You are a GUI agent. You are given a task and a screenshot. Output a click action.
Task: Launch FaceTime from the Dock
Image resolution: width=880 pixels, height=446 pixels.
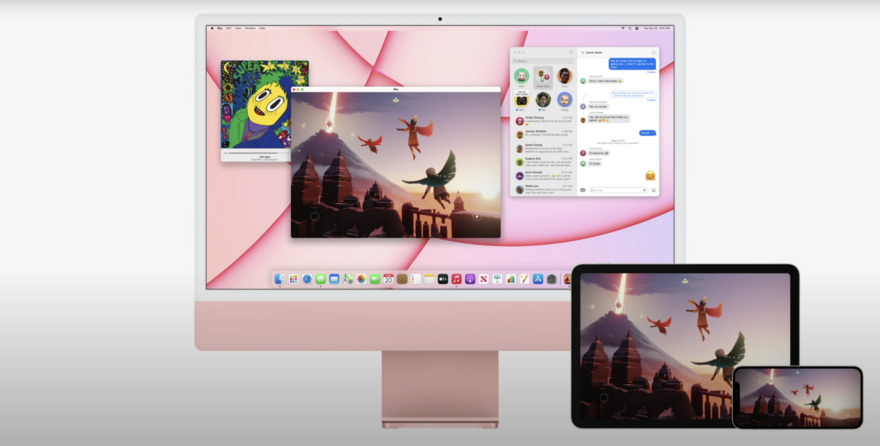coord(375,279)
